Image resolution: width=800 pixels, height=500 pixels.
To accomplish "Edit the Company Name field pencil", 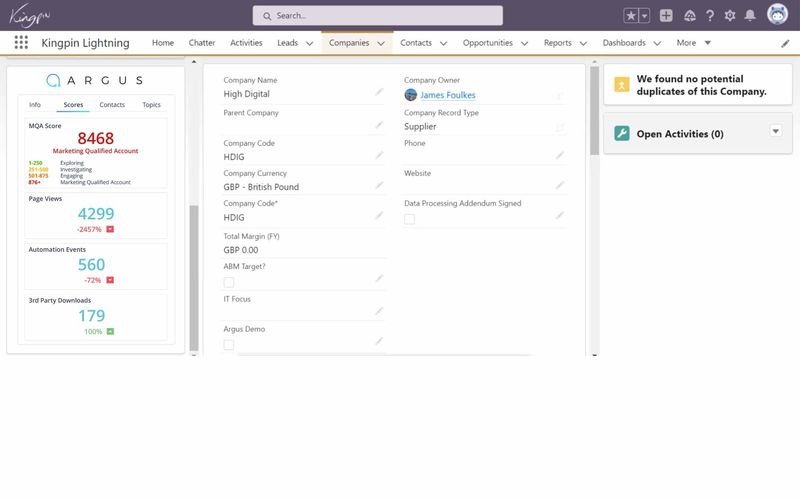I will (x=379, y=92).
